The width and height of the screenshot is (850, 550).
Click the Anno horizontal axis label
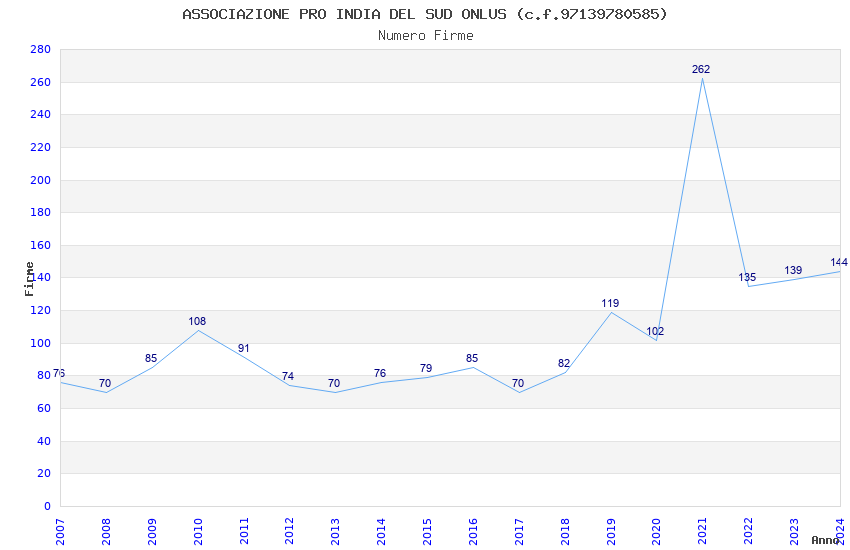tap(825, 540)
